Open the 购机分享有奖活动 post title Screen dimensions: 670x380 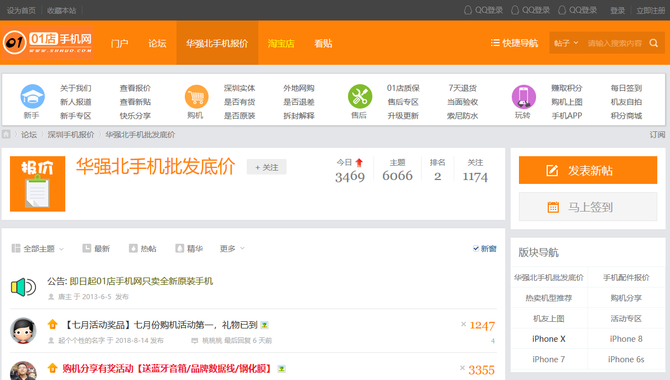click(168, 368)
